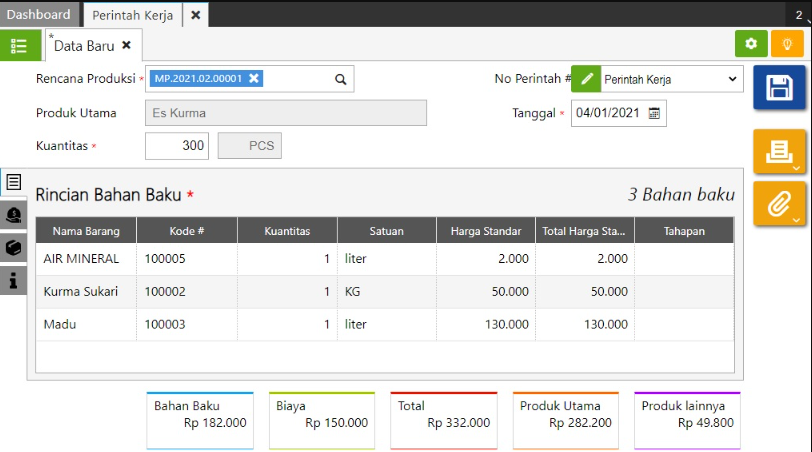The image size is (812, 452).
Task: Search Rencana Produksi with magnifier icon
Action: pos(340,79)
